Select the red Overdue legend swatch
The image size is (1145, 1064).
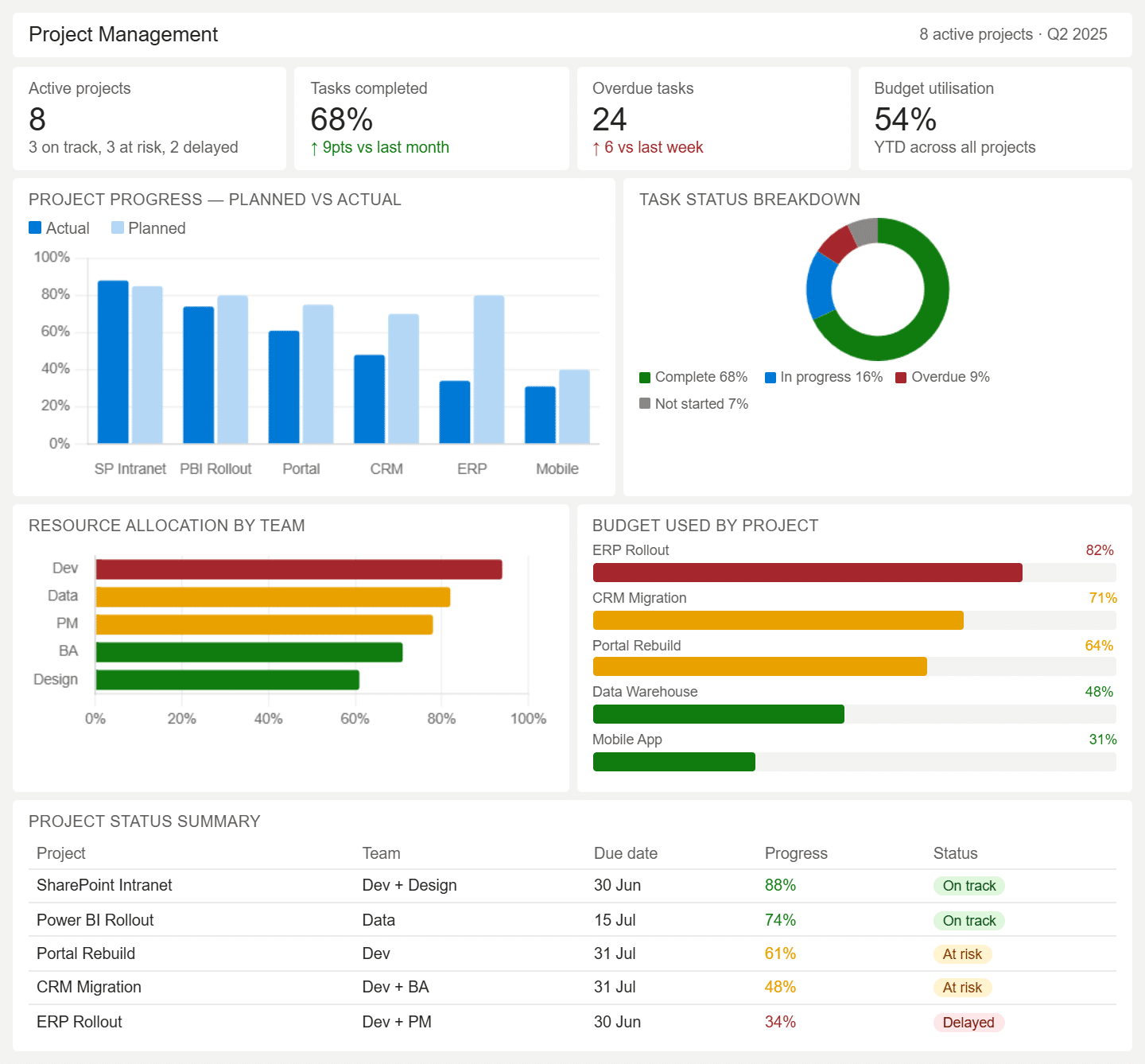901,378
